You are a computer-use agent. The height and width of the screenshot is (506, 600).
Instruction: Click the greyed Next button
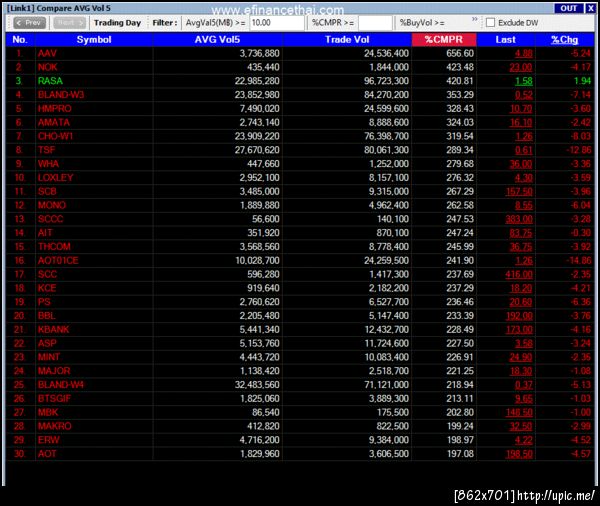click(x=69, y=23)
